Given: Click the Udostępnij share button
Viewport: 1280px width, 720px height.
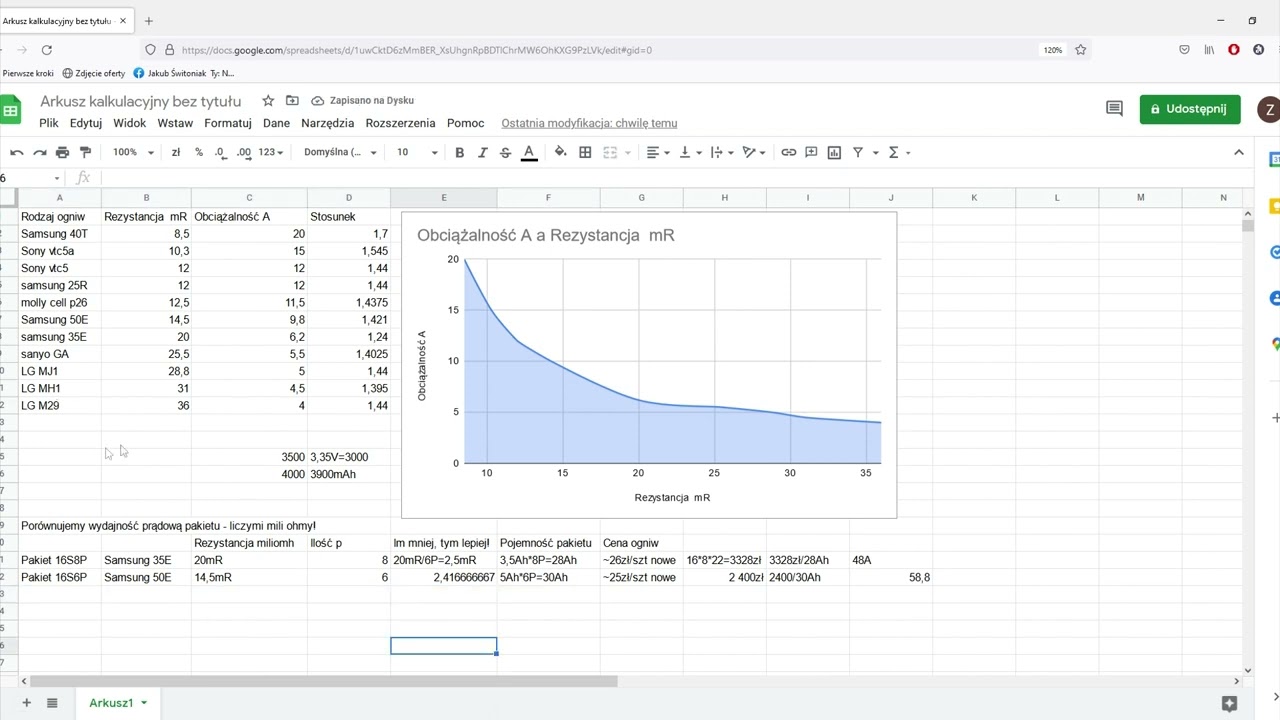Looking at the screenshot, I should coord(1190,109).
